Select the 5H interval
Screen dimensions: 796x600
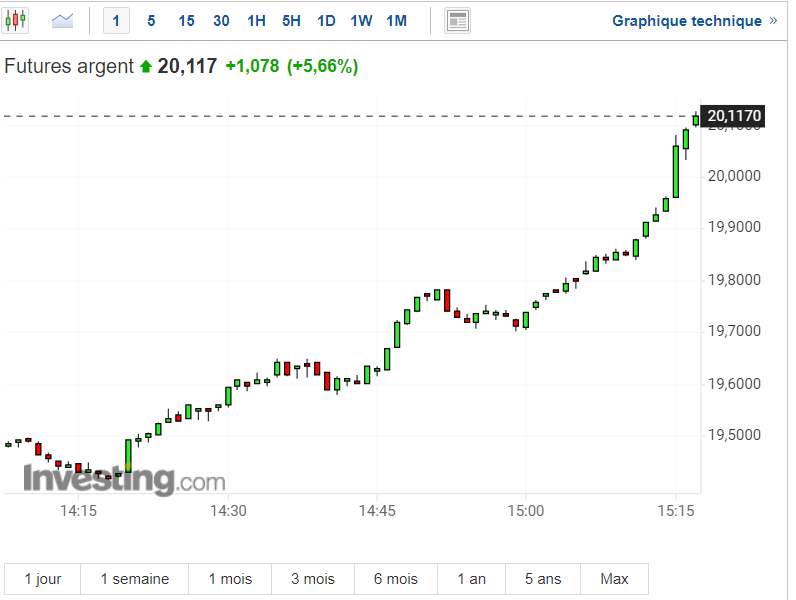[x=291, y=21]
